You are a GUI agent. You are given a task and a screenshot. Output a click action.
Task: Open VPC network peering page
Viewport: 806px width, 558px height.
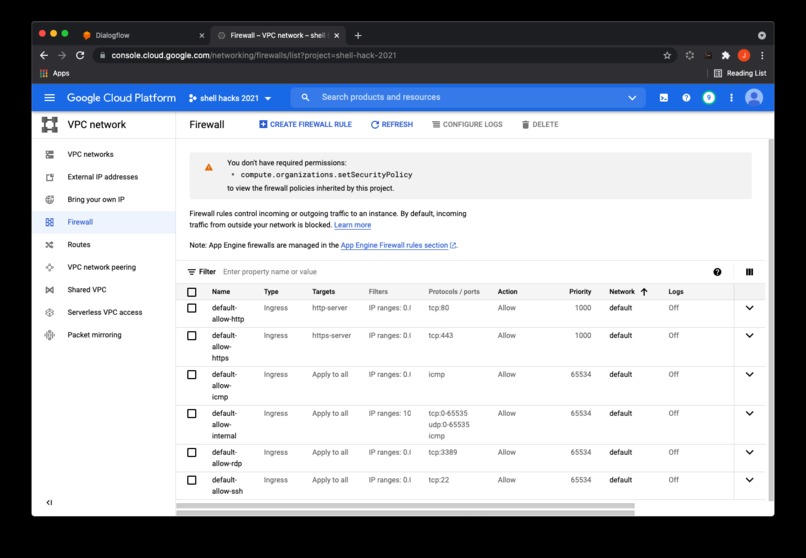pyautogui.click(x=102, y=267)
